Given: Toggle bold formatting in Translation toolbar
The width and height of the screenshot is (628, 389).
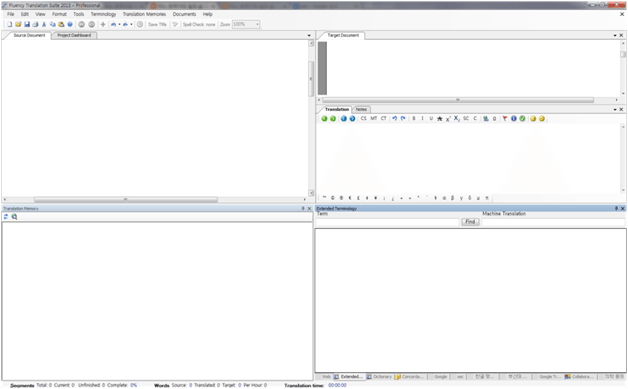Looking at the screenshot, I should (x=414, y=119).
